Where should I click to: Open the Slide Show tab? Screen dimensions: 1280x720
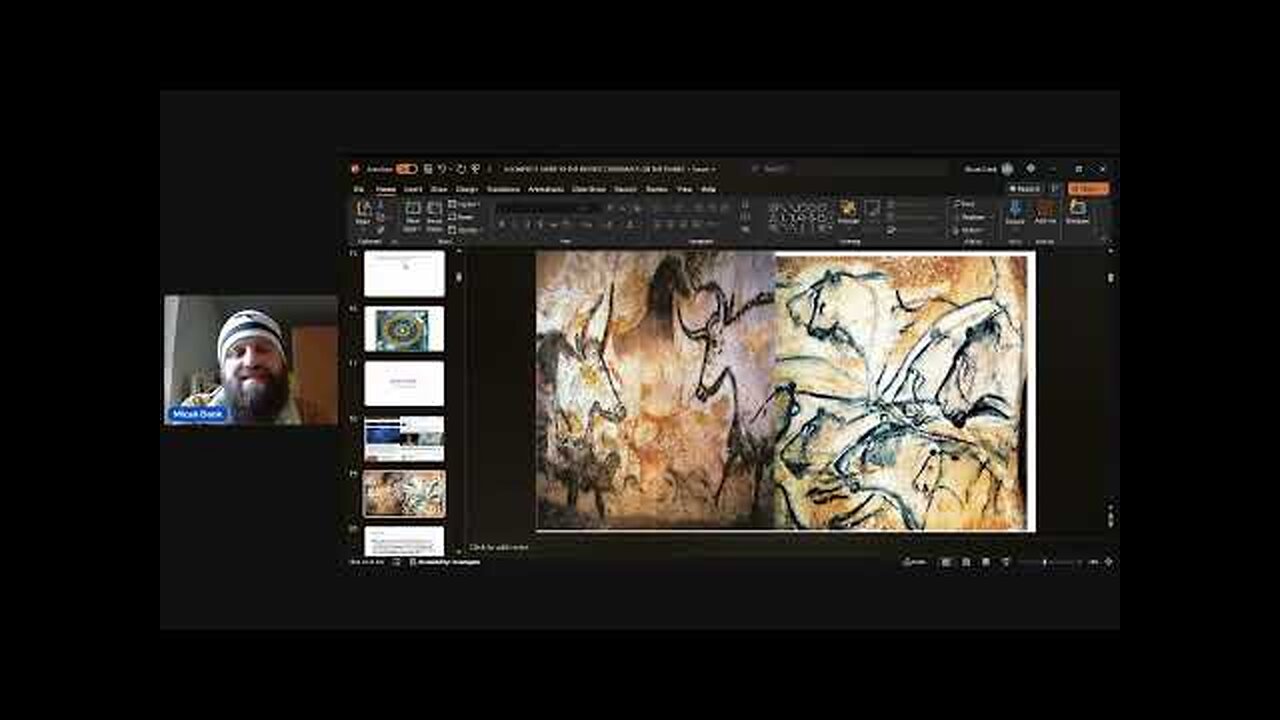pyautogui.click(x=589, y=189)
